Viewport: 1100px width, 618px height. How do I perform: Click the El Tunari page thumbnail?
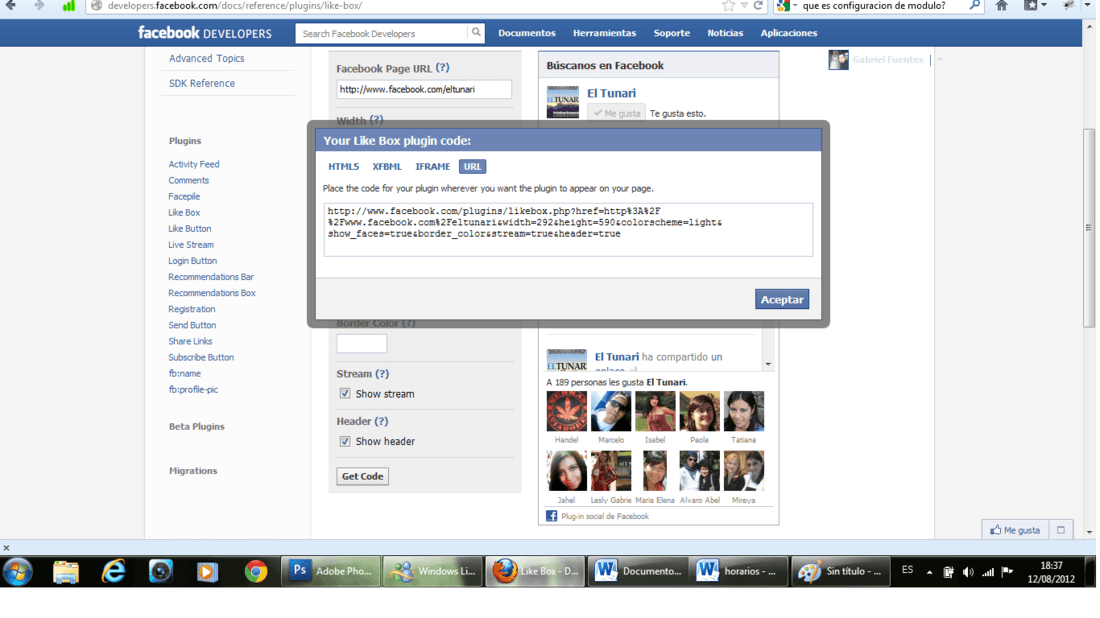[563, 102]
